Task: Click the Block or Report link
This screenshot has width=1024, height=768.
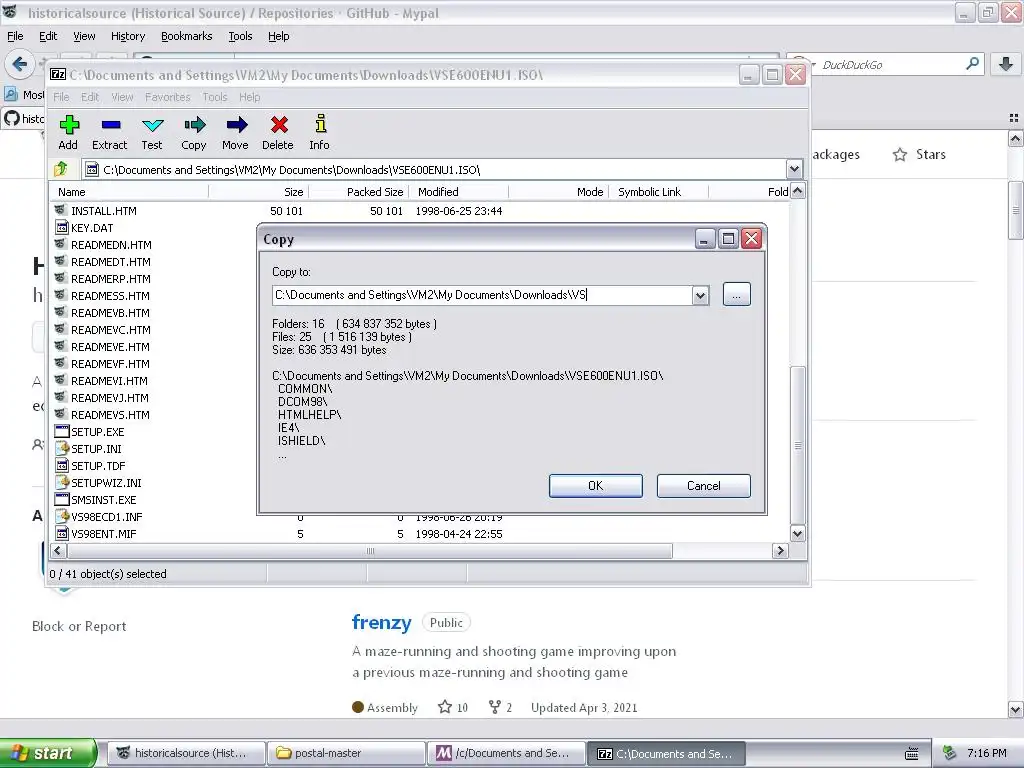Action: (79, 626)
